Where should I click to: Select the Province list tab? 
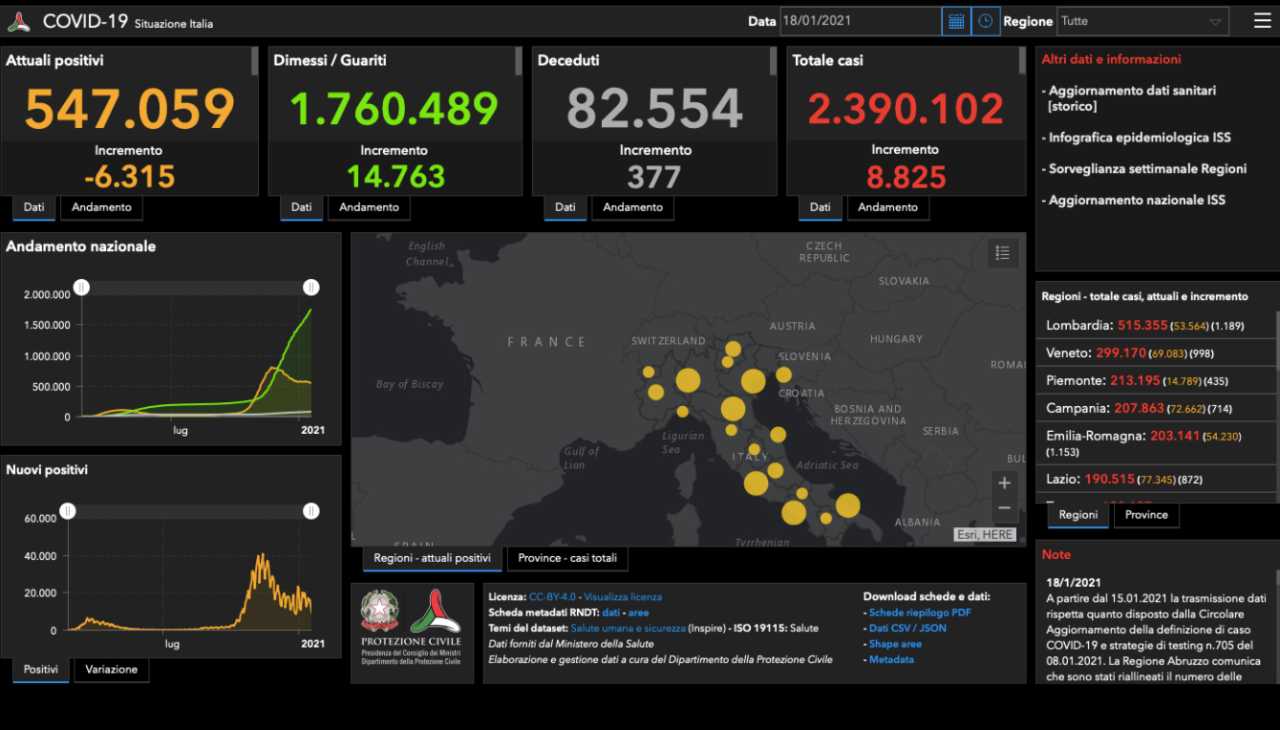[x=1146, y=515]
